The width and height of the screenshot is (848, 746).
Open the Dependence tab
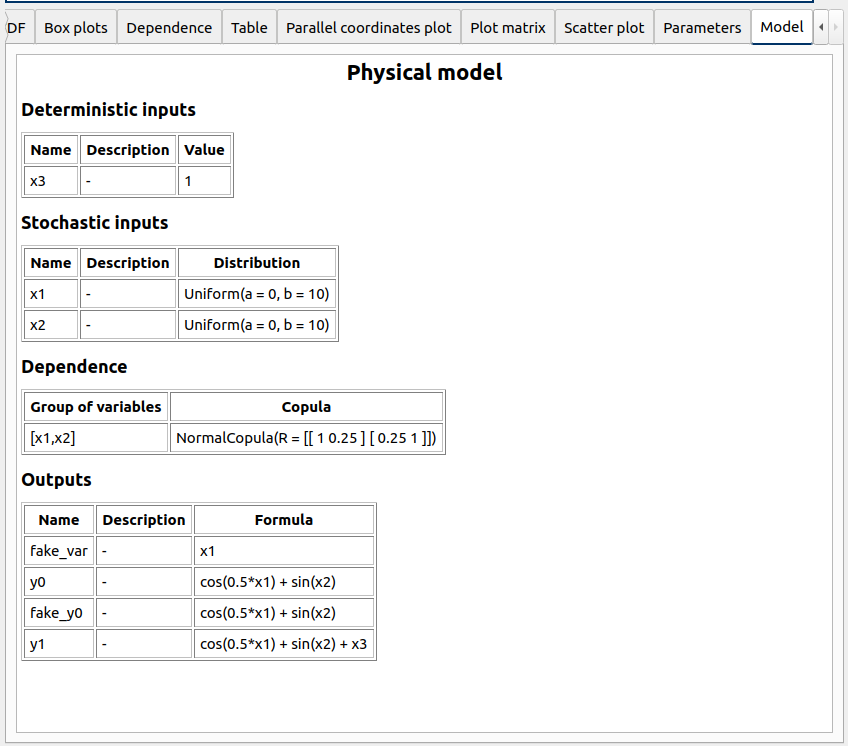click(x=169, y=27)
